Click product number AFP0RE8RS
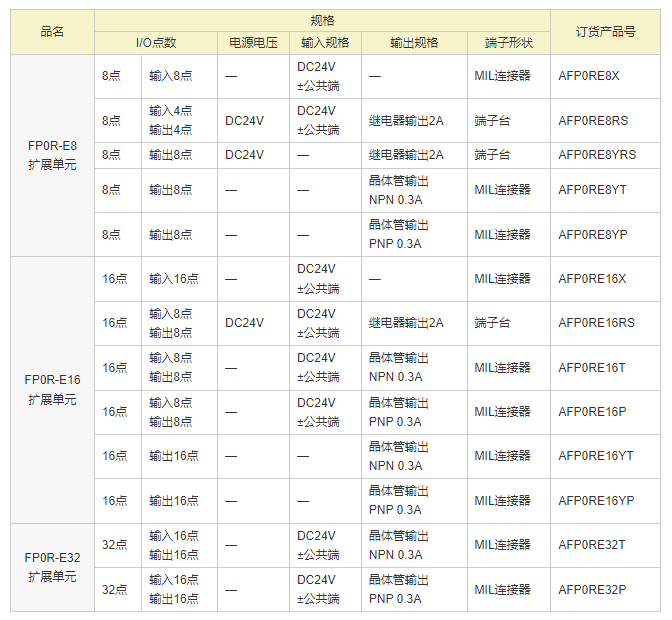Viewport: 672px width, 620px height. [593, 121]
